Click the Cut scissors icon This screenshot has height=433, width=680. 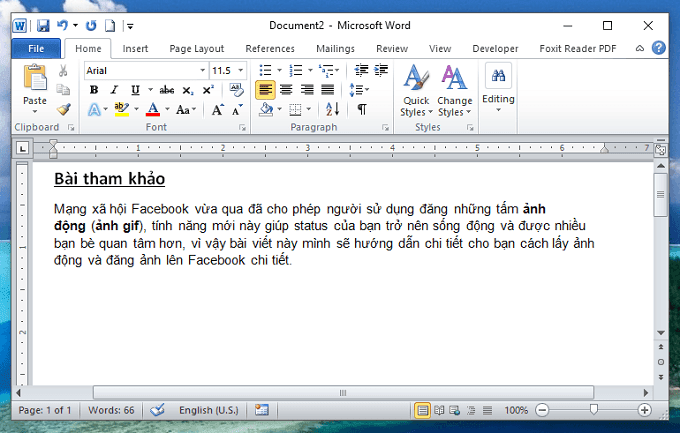point(63,70)
